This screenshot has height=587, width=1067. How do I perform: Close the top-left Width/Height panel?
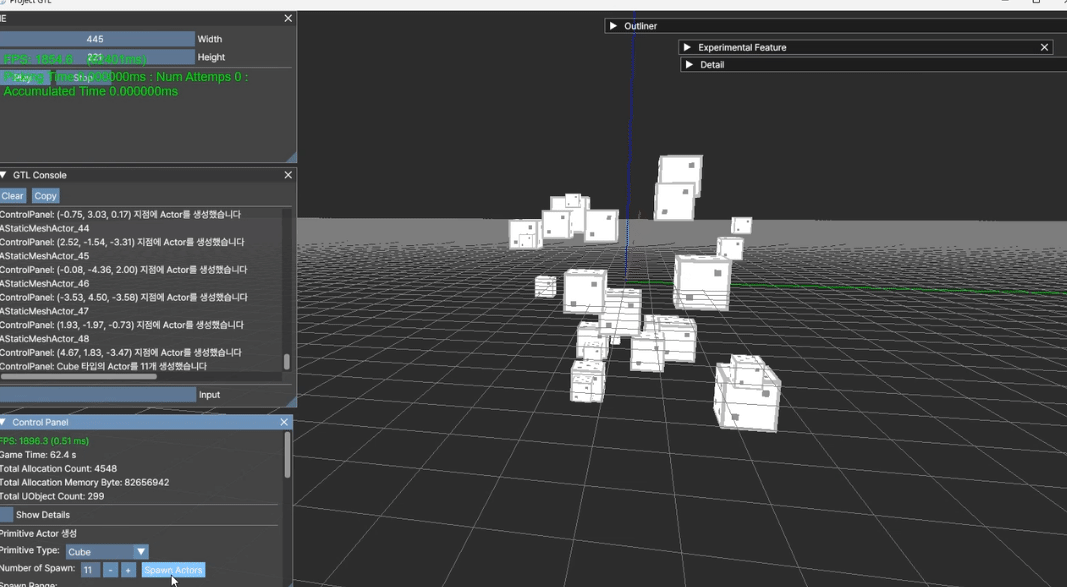[x=288, y=18]
